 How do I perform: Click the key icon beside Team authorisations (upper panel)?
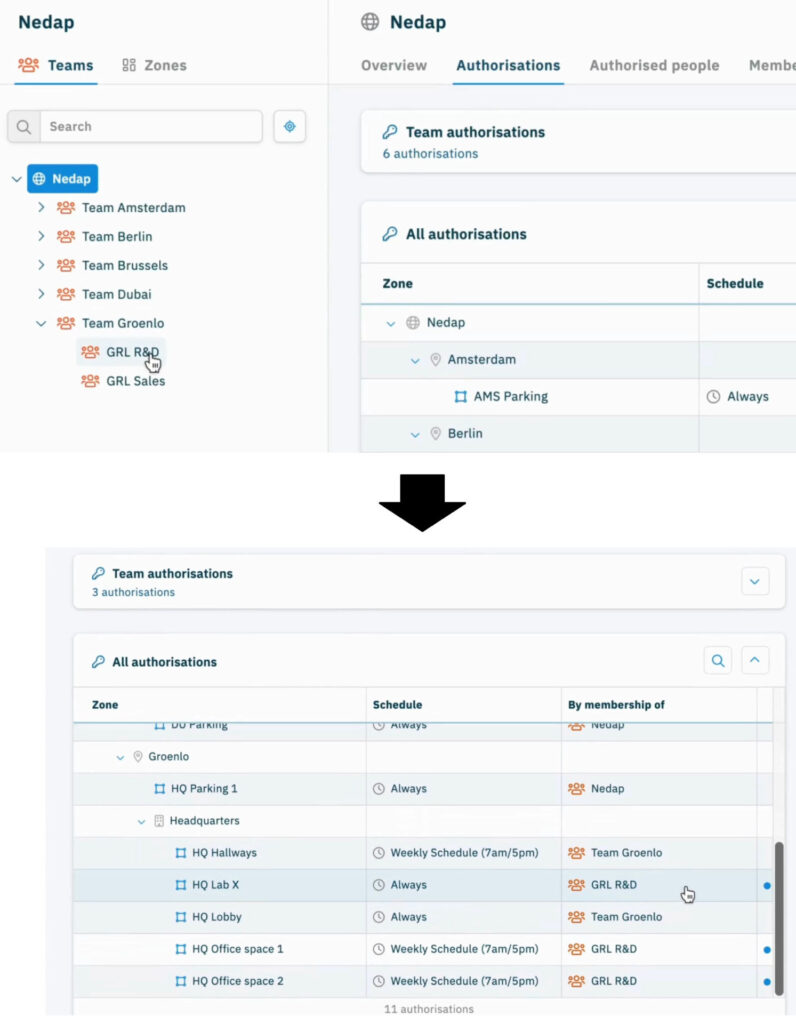(x=390, y=132)
